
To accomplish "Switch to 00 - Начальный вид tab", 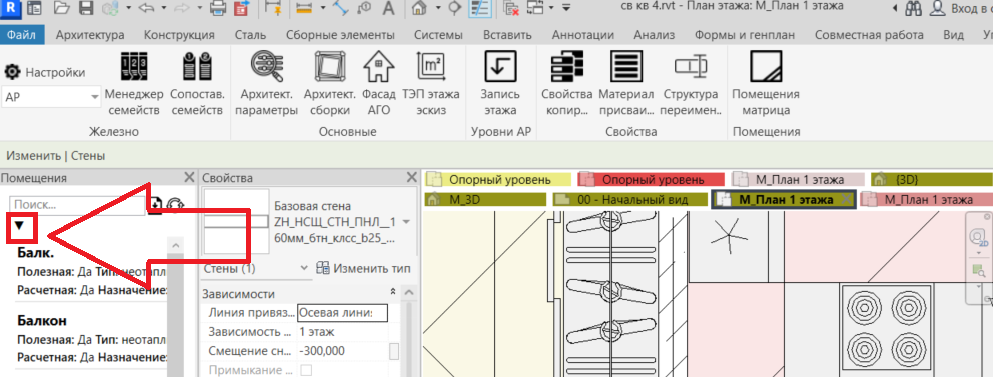I will tap(629, 200).
